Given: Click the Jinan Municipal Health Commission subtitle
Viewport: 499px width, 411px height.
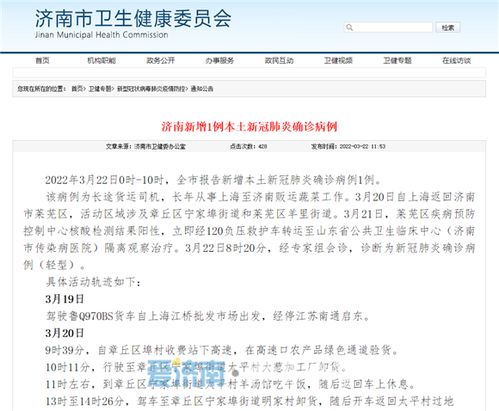Looking at the screenshot, I should (x=102, y=35).
